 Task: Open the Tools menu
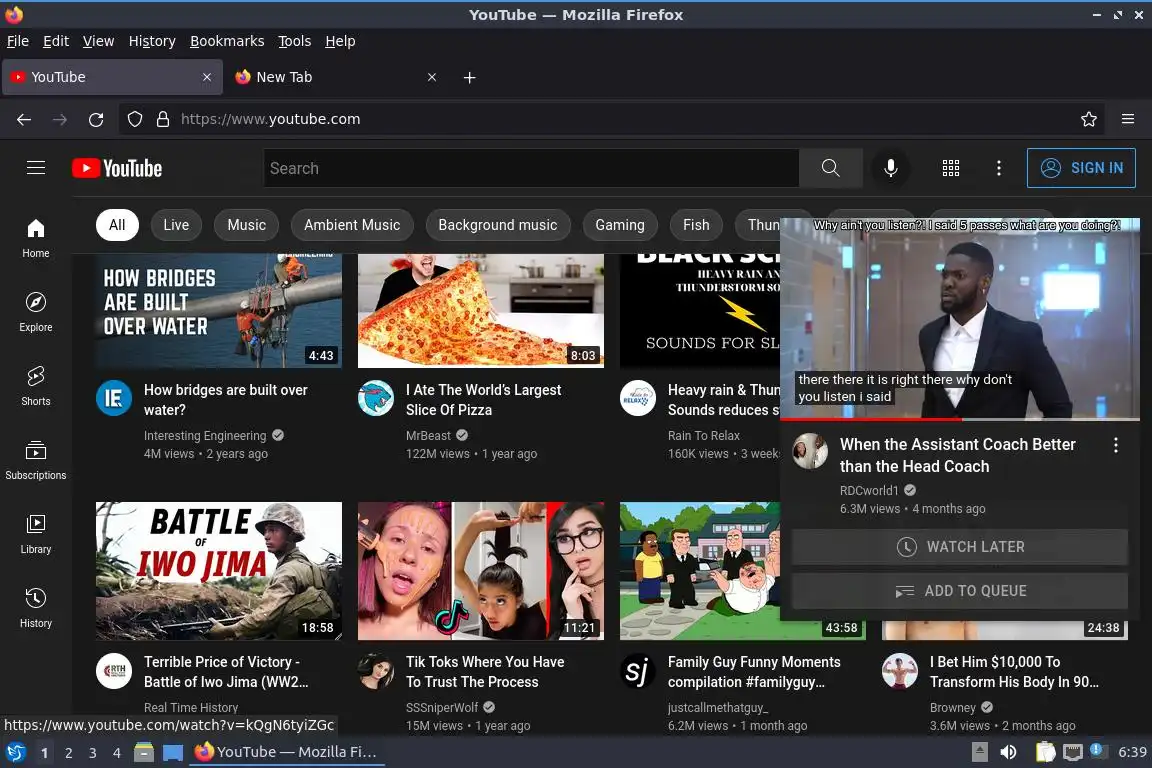pyautogui.click(x=295, y=41)
